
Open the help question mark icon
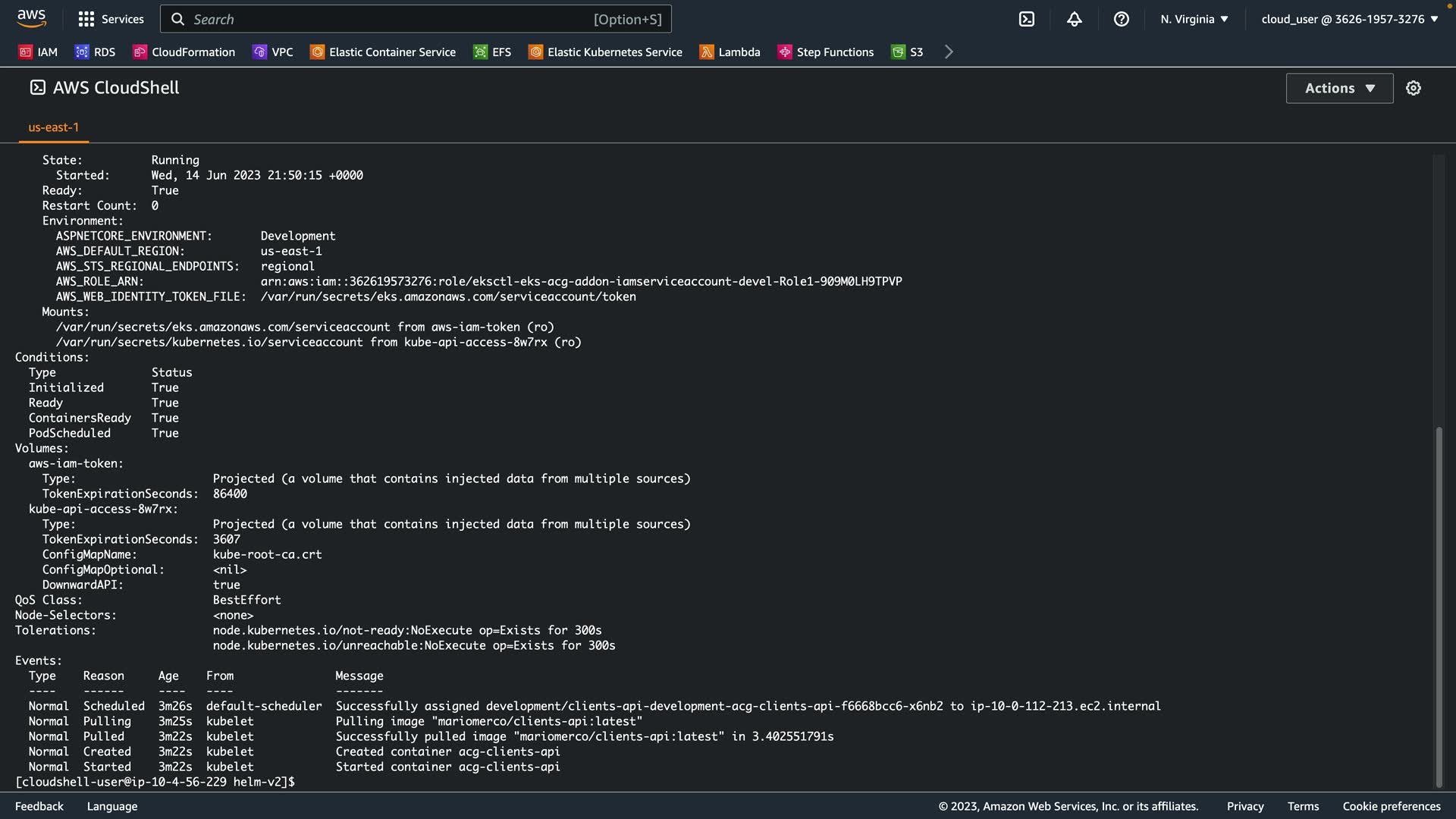[1121, 19]
